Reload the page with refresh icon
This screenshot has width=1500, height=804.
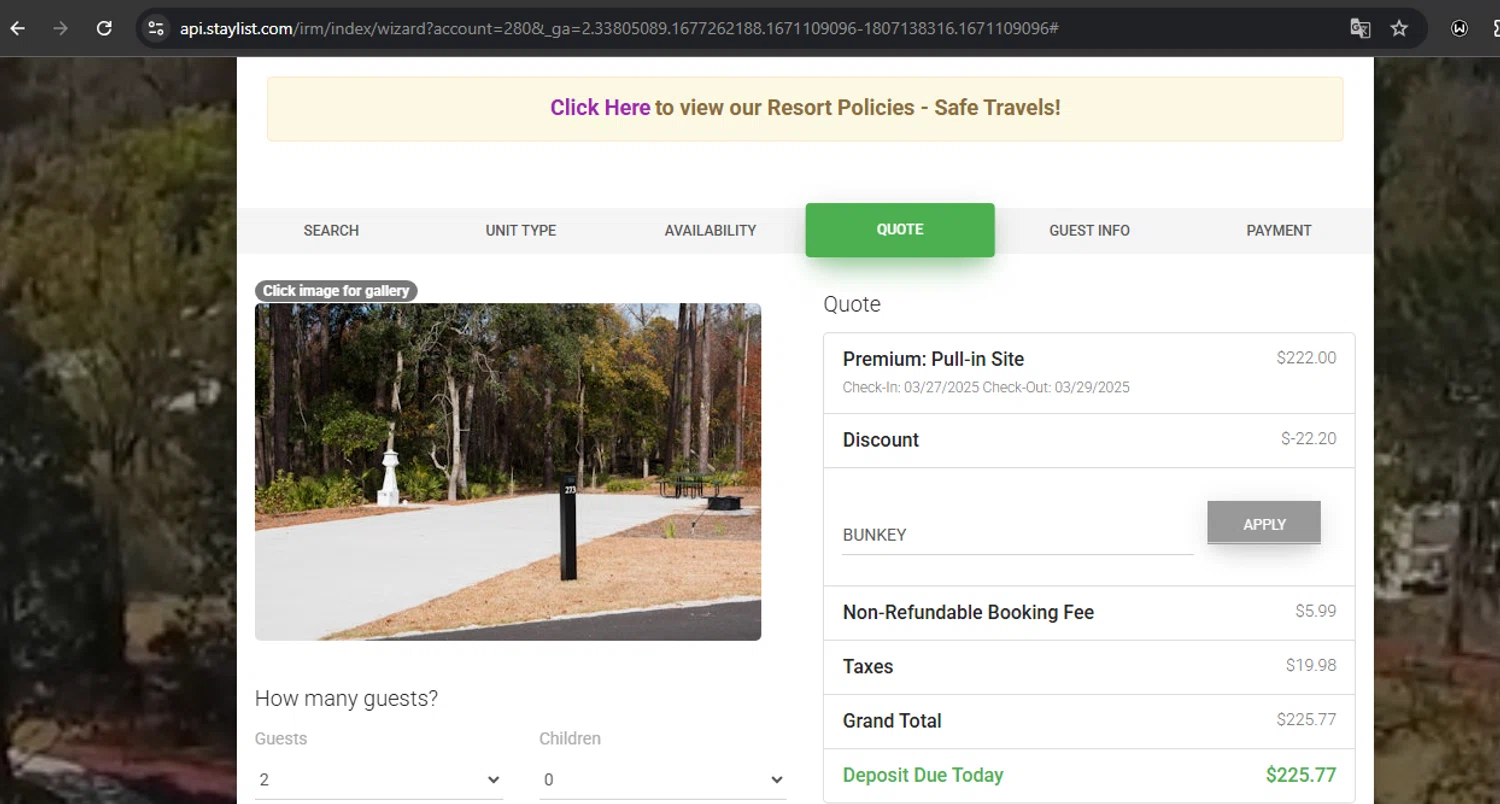pyautogui.click(x=104, y=28)
